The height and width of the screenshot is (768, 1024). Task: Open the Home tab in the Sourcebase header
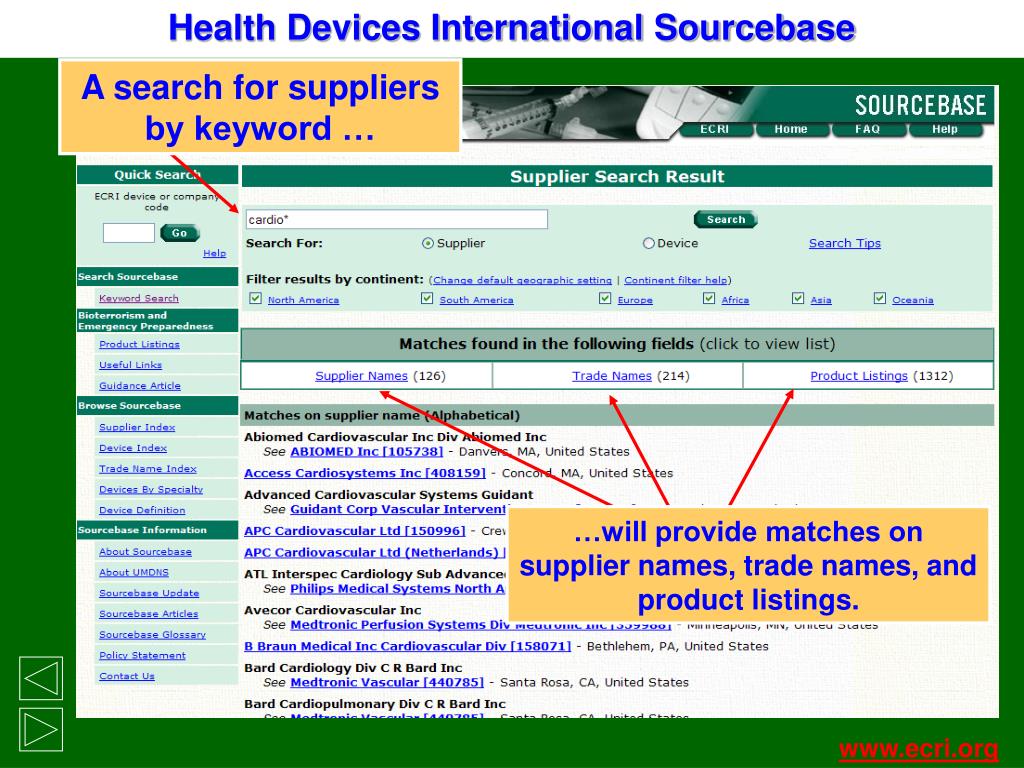click(791, 129)
